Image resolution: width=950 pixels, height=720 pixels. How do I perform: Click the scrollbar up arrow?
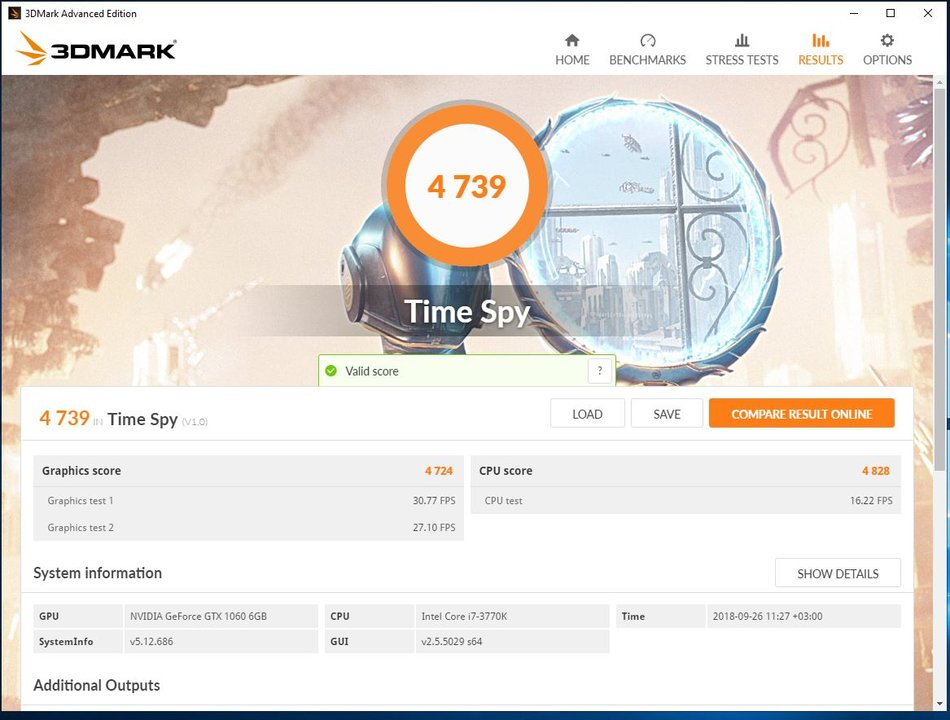tap(940, 81)
